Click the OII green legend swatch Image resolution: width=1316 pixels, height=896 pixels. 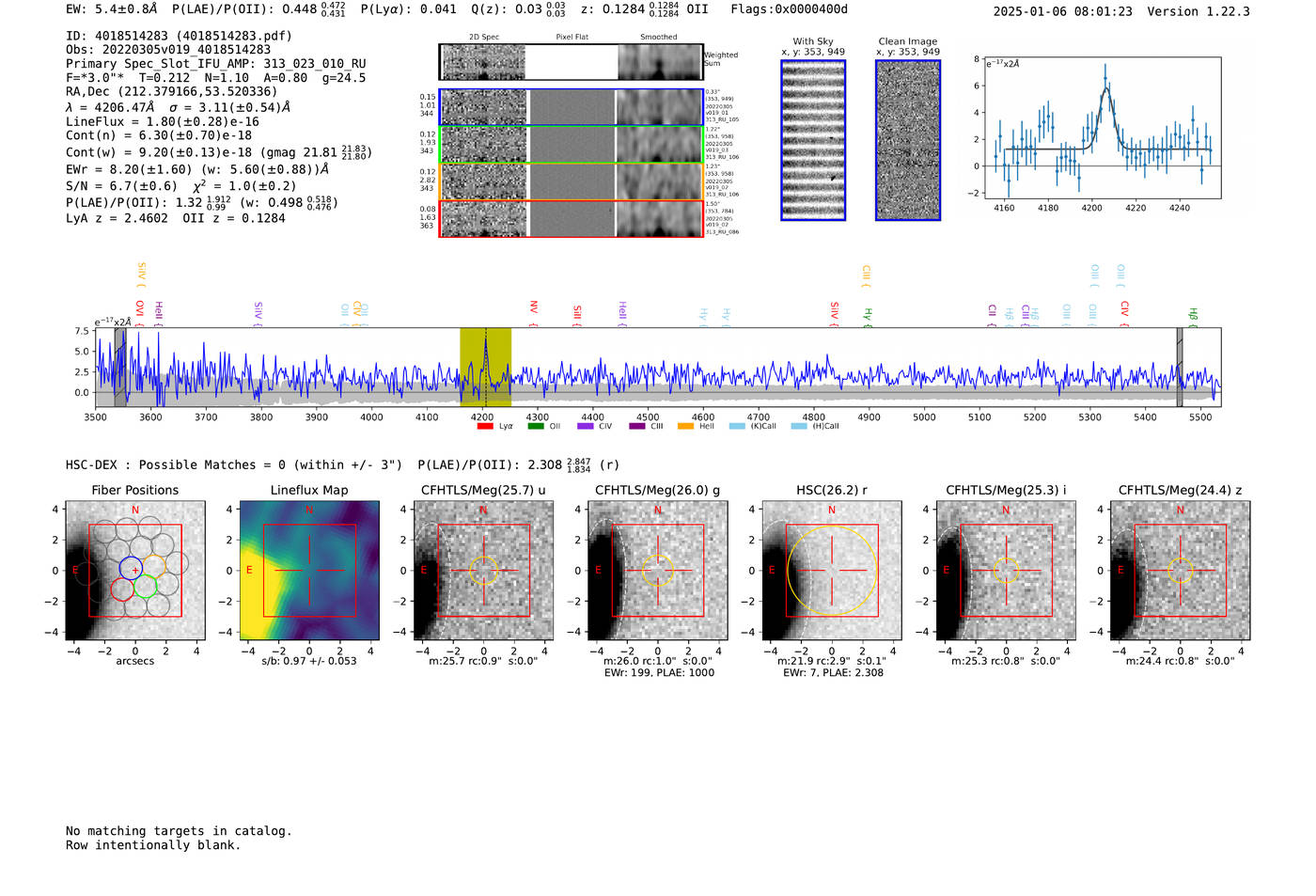[x=535, y=426]
